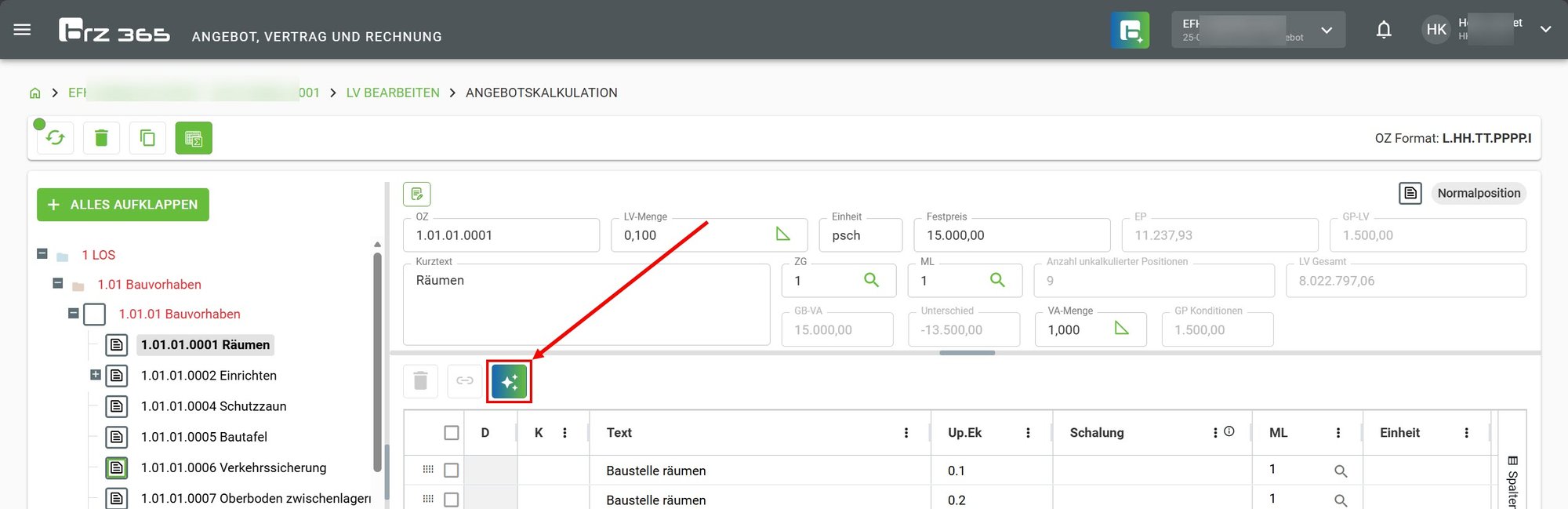Image resolution: width=1568 pixels, height=509 pixels.
Task: Tick the checkbox beside 1.01.01 Bauvorhaben
Action: coord(95,314)
